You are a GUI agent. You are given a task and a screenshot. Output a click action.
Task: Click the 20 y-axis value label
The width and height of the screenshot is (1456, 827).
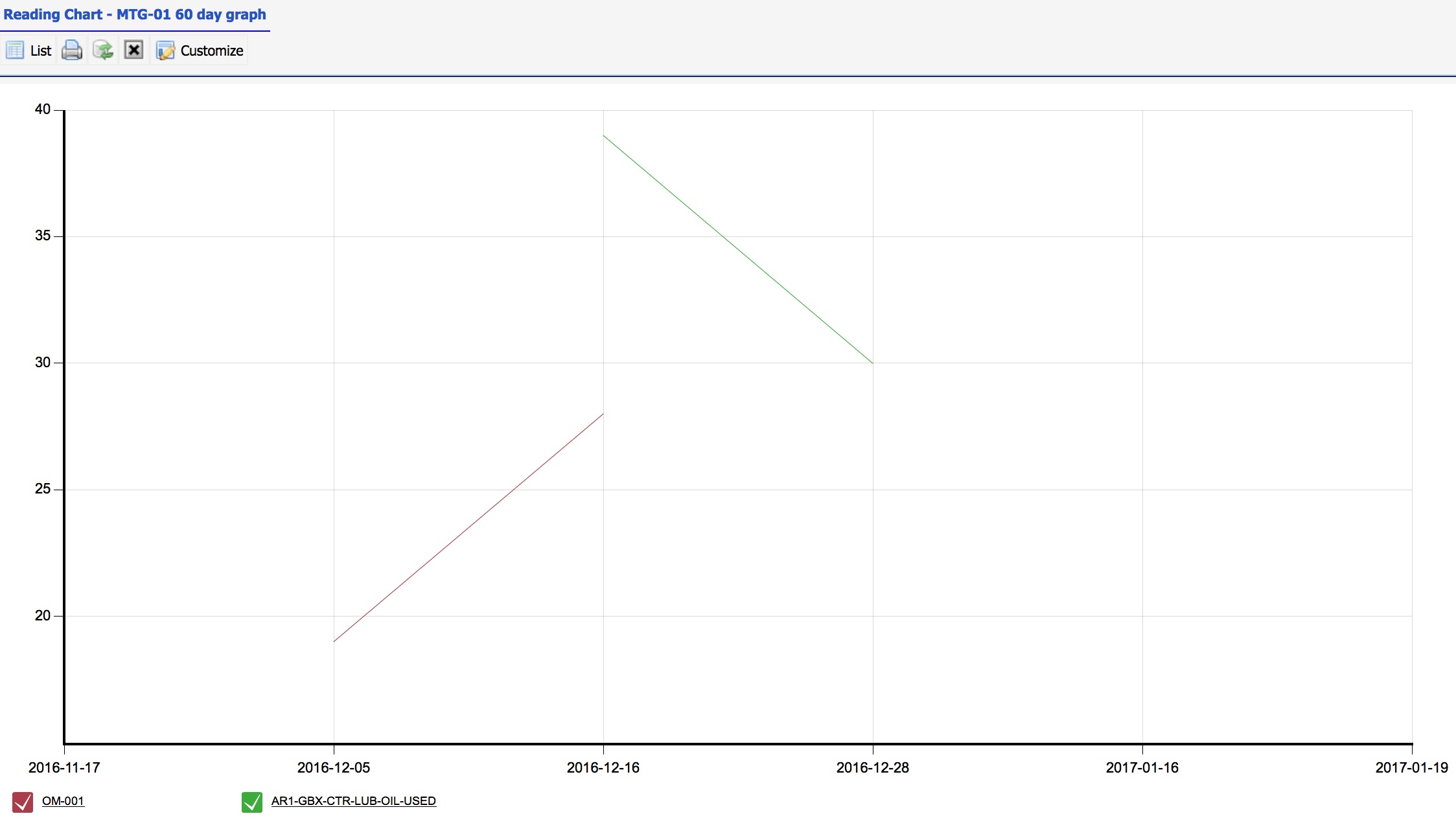pyautogui.click(x=43, y=616)
